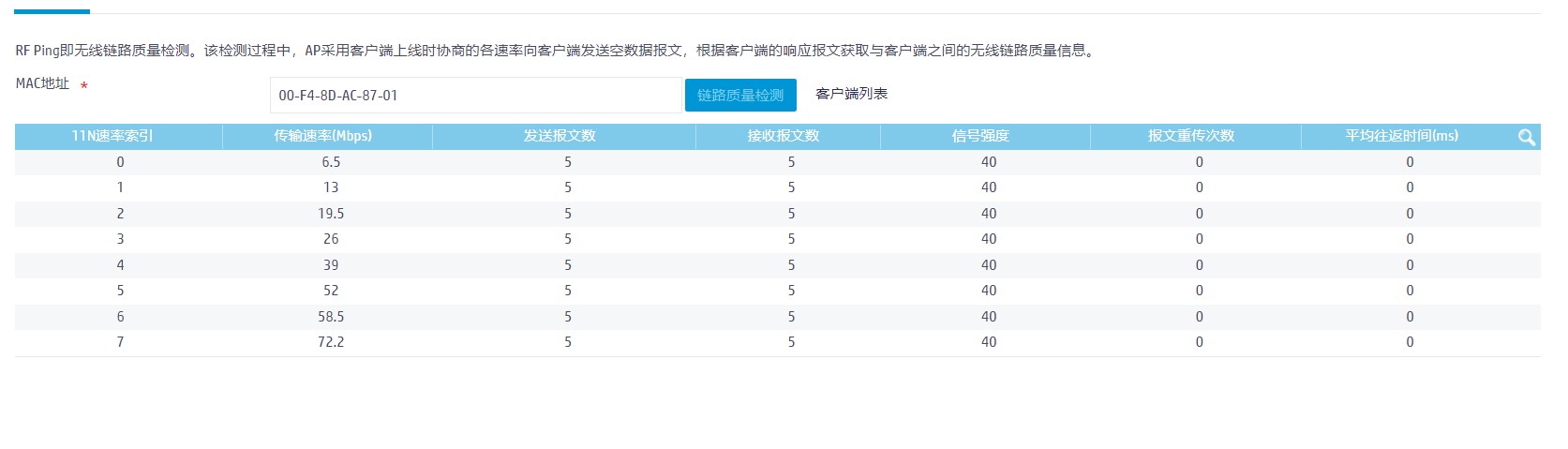Click rate index 0 cell in the 6.5 row
This screenshot has height=449, width=1568.
tap(120, 162)
